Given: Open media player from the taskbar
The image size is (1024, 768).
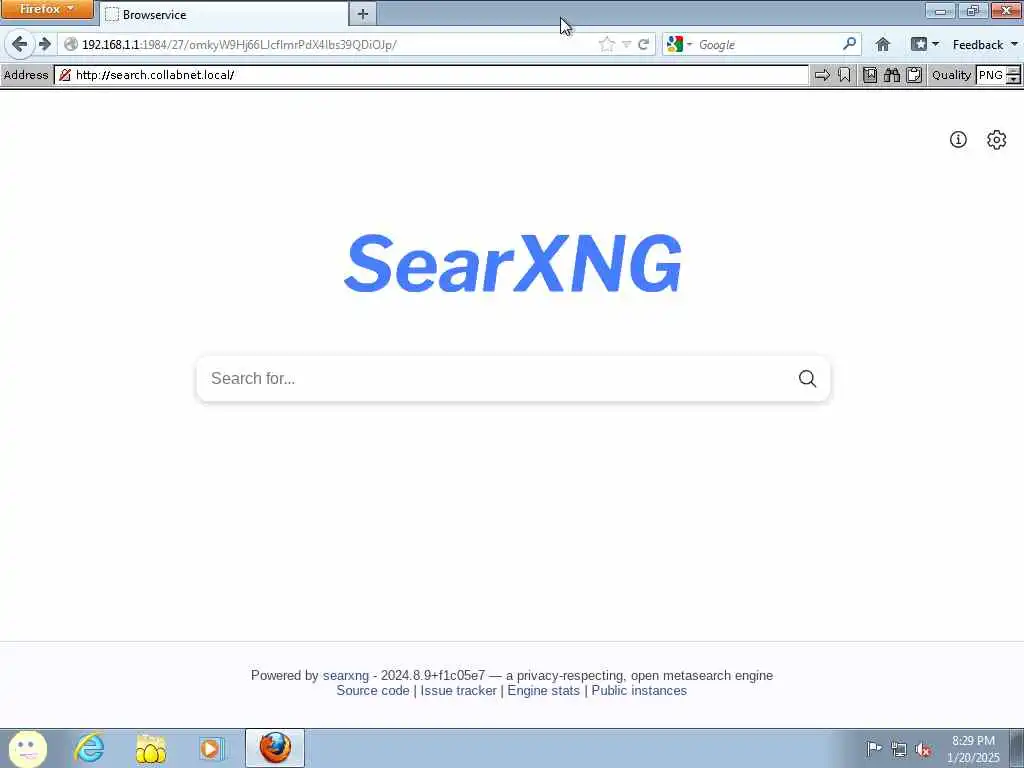Looking at the screenshot, I should [211, 748].
